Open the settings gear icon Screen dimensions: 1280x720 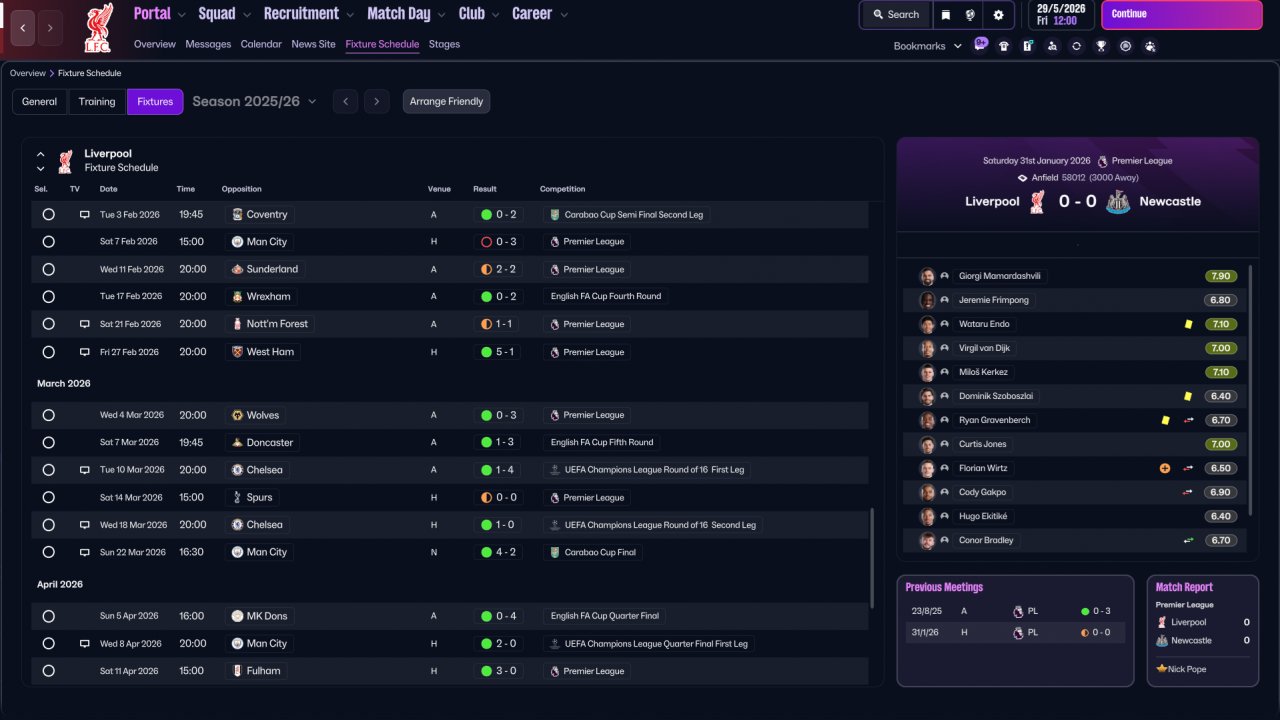pyautogui.click(x=998, y=15)
